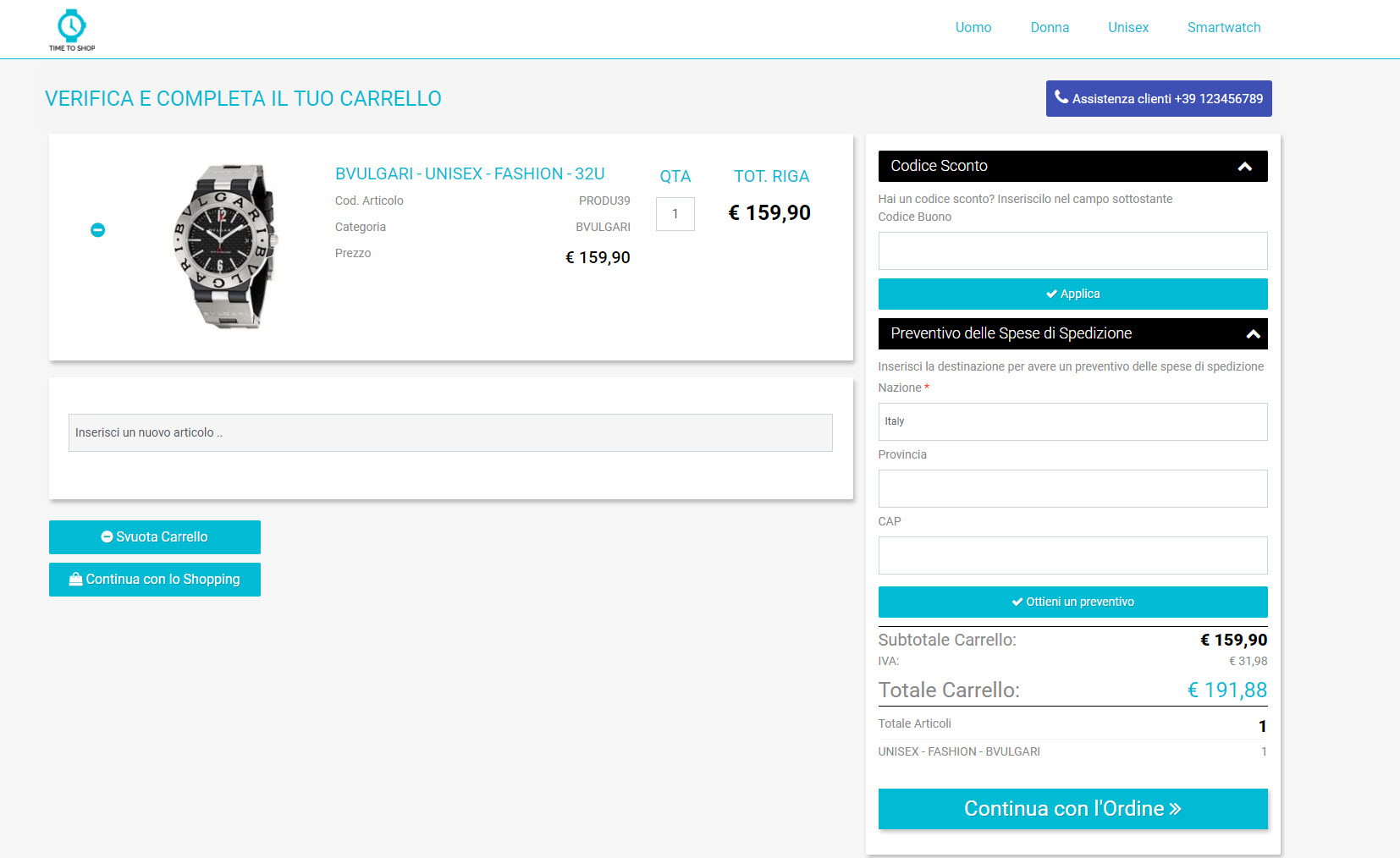Remove the Bvulgari watch with minus icon

coord(98,230)
